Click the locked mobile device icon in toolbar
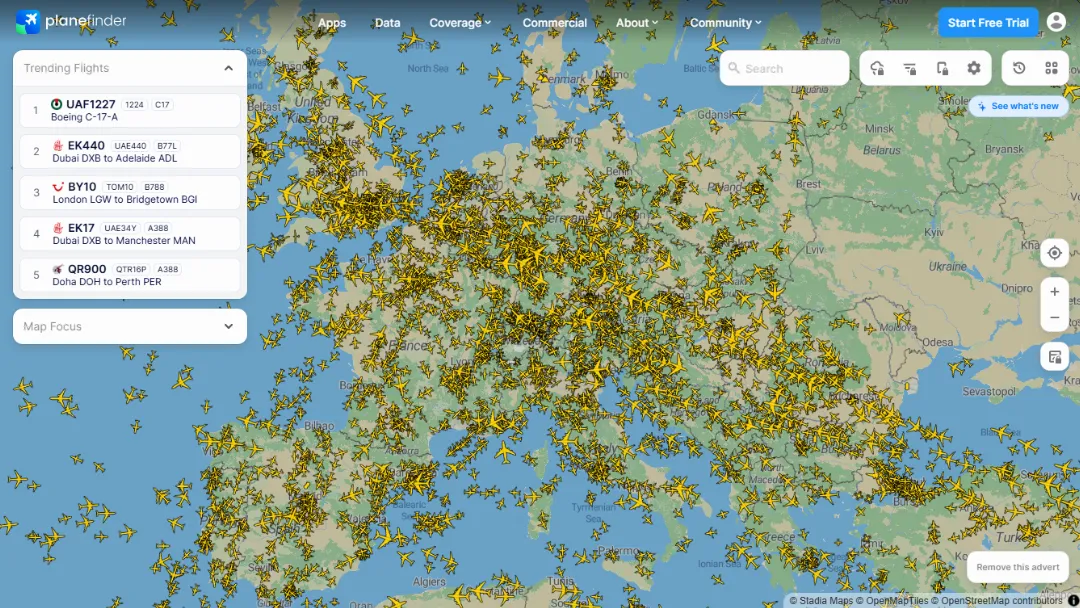The height and width of the screenshot is (608, 1080). click(941, 68)
